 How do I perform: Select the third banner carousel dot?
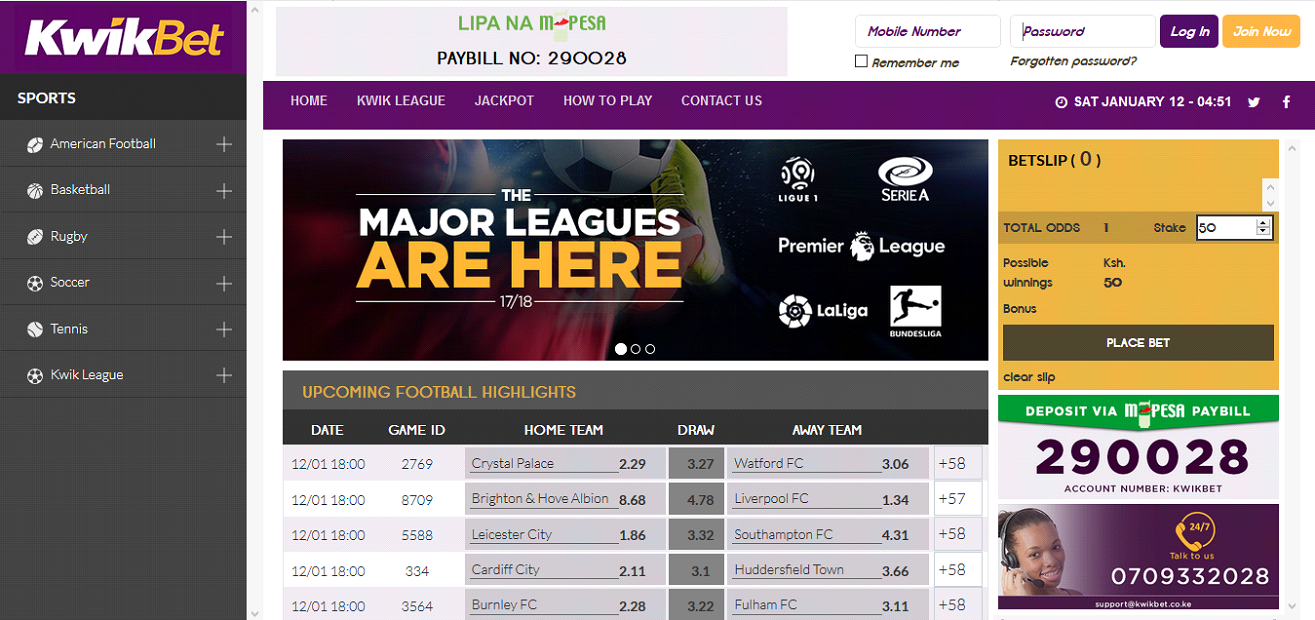pyautogui.click(x=650, y=349)
